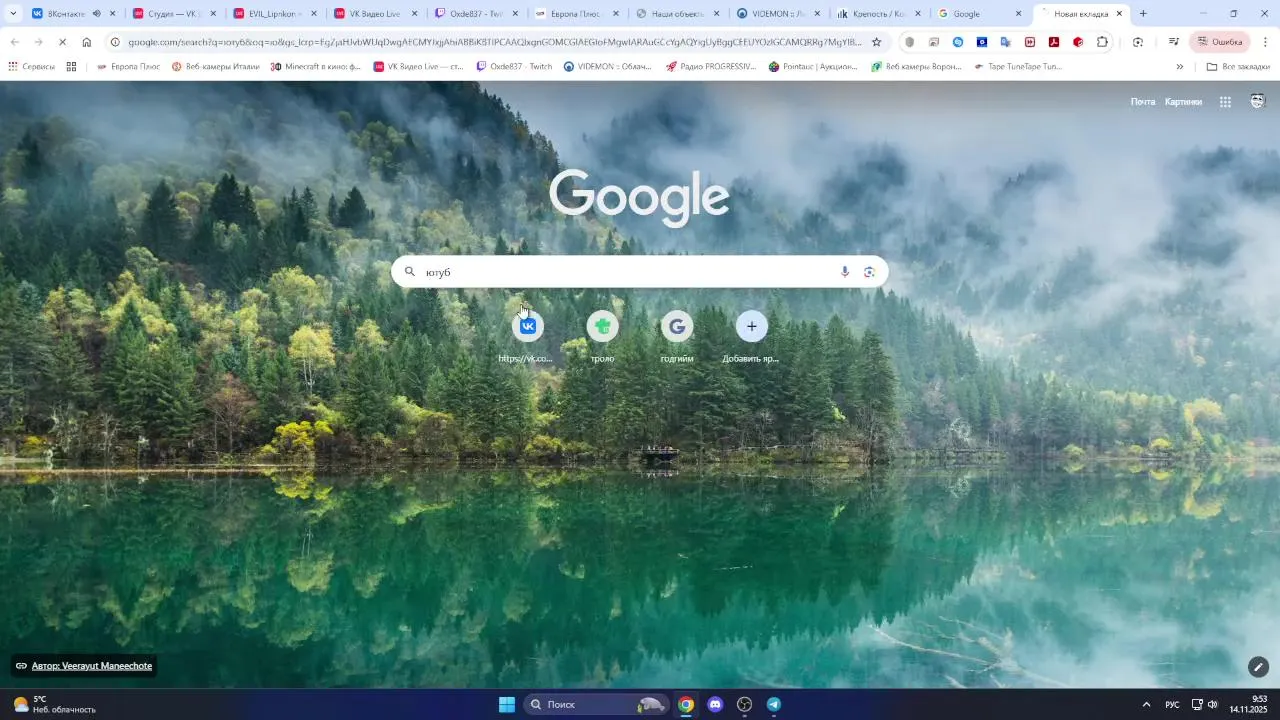
Task: Click inside the Google search field
Action: click(640, 272)
